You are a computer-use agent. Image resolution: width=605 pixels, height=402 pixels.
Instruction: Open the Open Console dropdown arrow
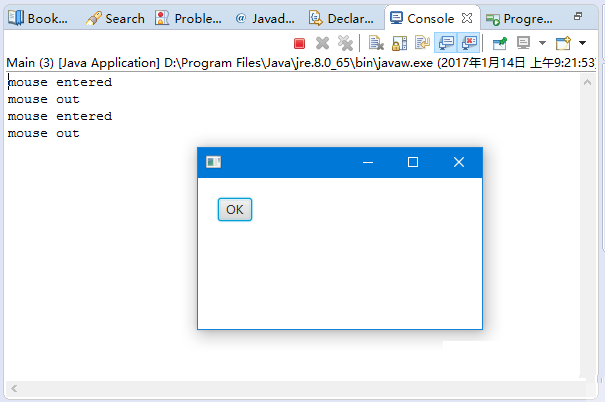point(582,43)
